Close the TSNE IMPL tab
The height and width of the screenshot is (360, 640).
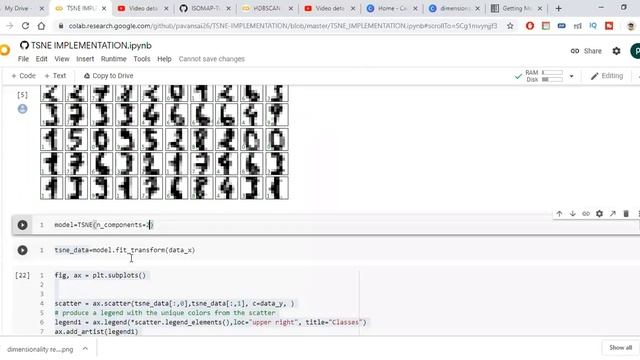pos(104,8)
